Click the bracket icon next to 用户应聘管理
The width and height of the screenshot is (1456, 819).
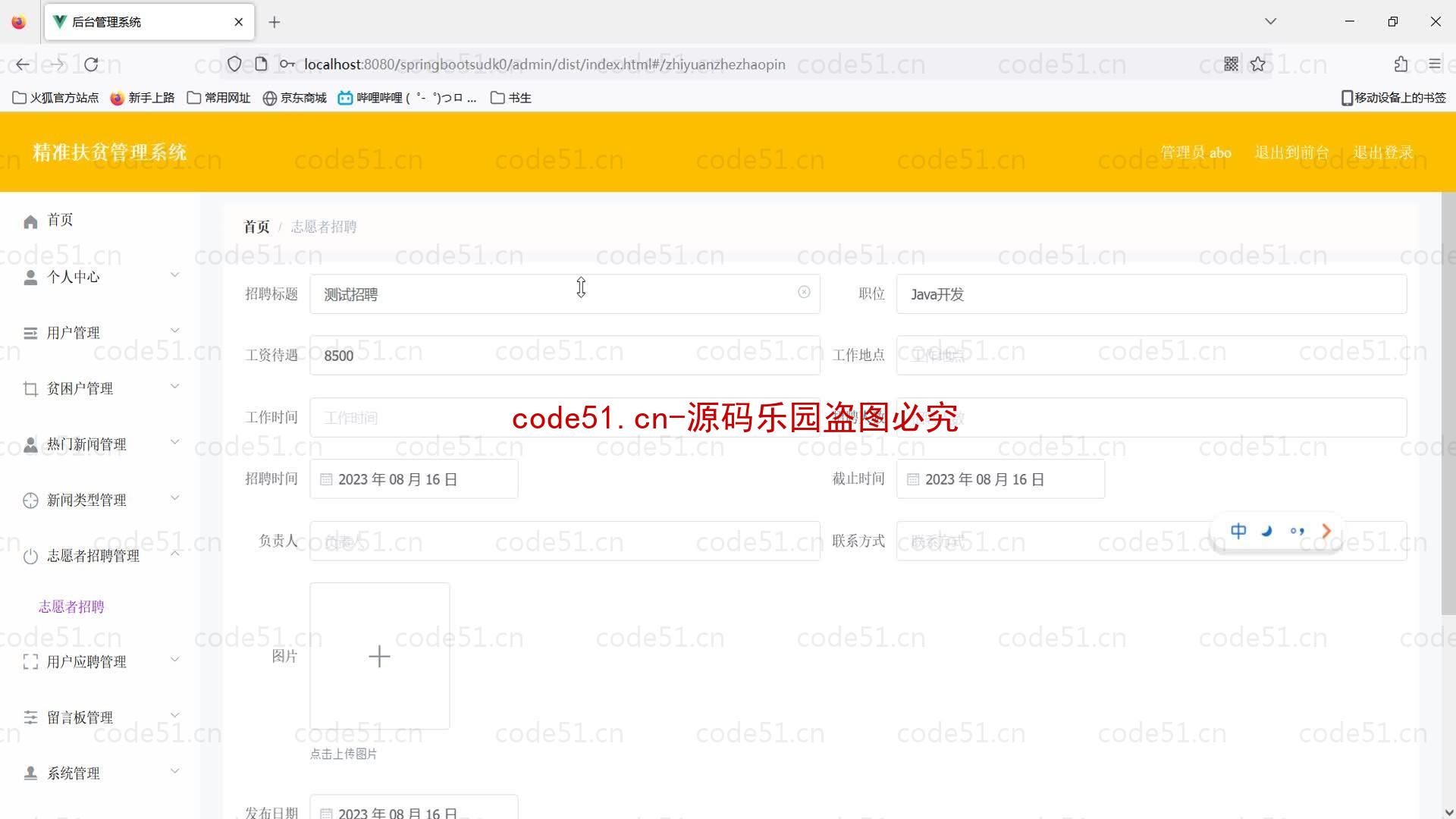[x=30, y=662]
